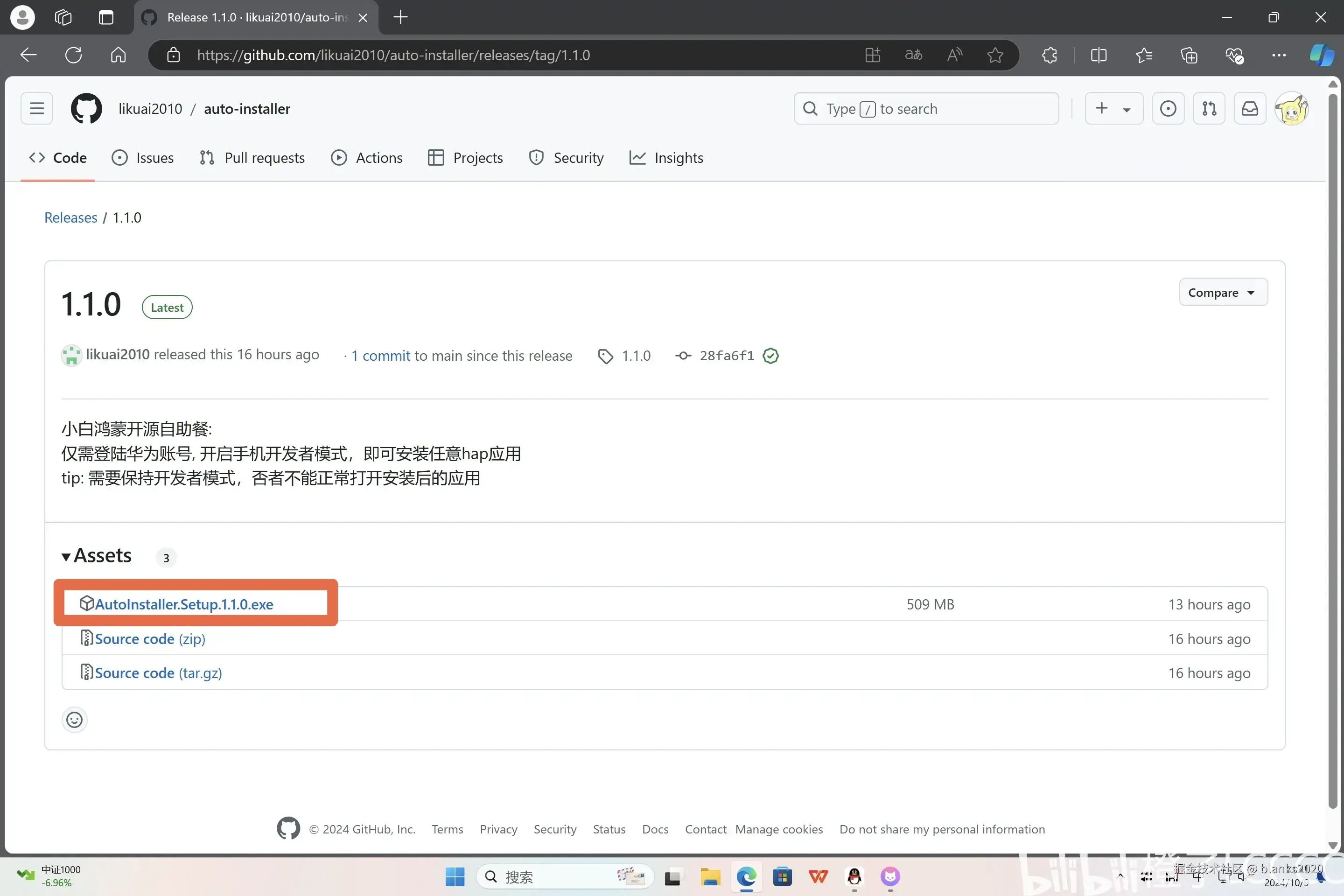The height and width of the screenshot is (896, 1344).
Task: Toggle browser split screen view
Action: 1098,56
